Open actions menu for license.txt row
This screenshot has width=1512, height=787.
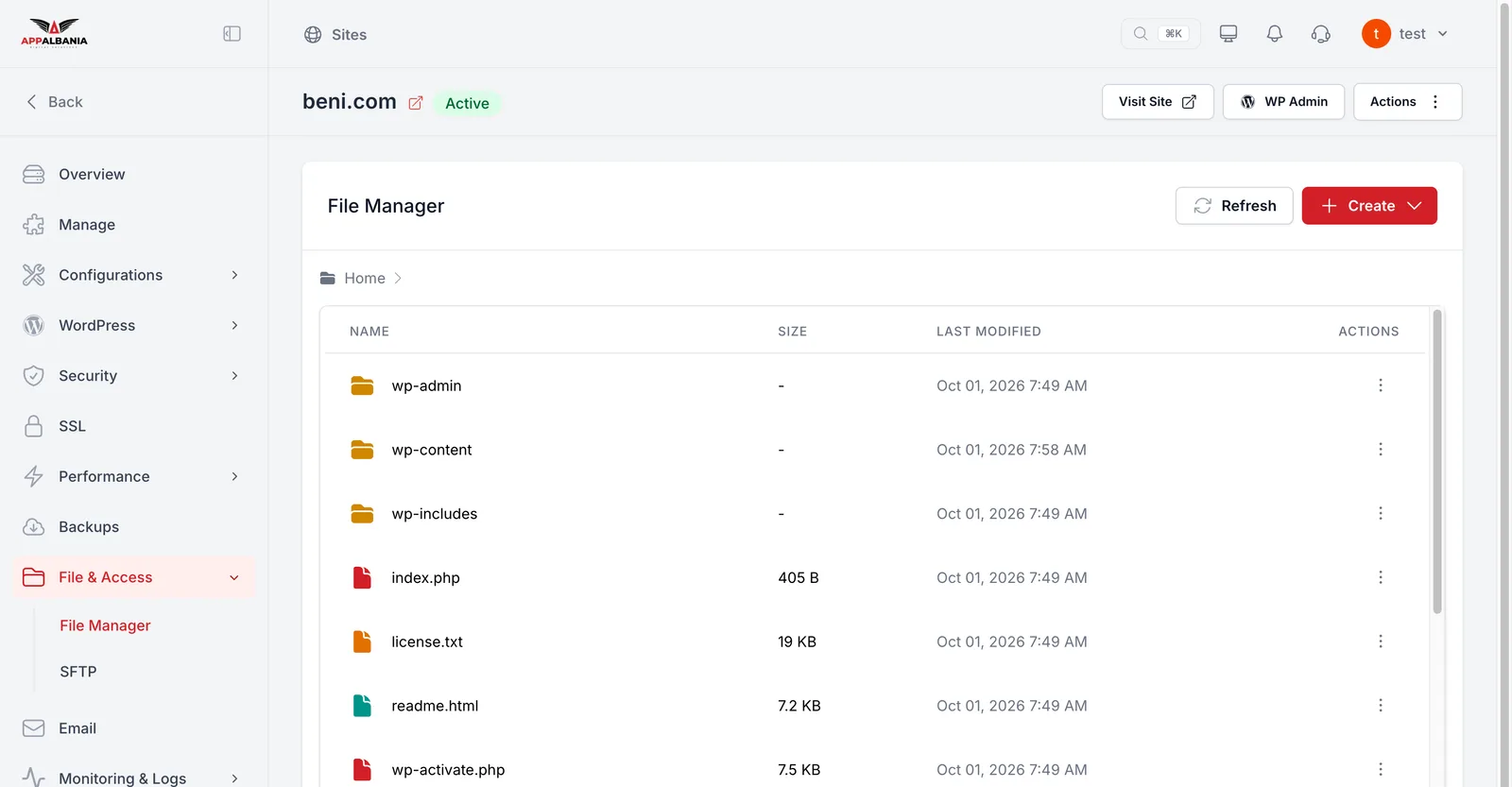tap(1381, 642)
